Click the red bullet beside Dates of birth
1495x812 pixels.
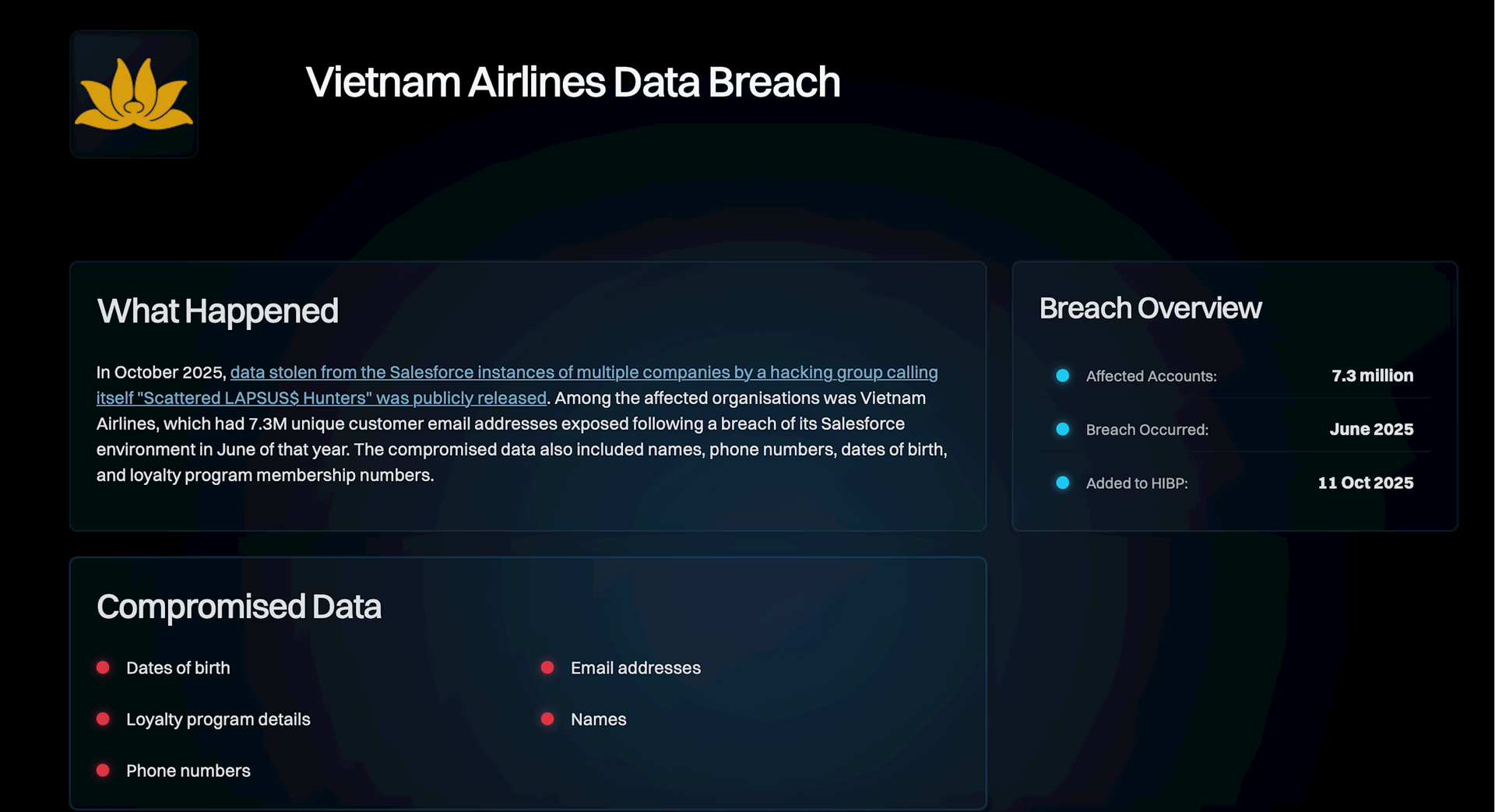point(103,667)
